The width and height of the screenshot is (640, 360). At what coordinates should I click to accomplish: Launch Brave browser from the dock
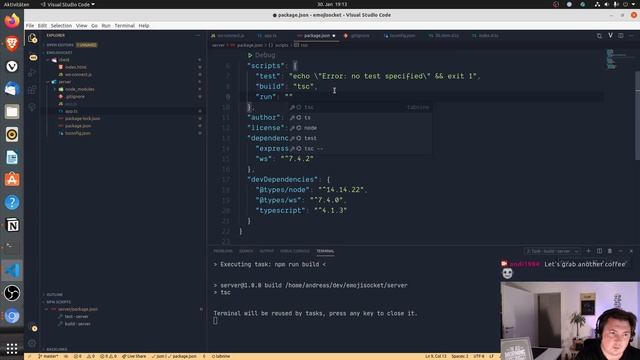click(x=12, y=43)
